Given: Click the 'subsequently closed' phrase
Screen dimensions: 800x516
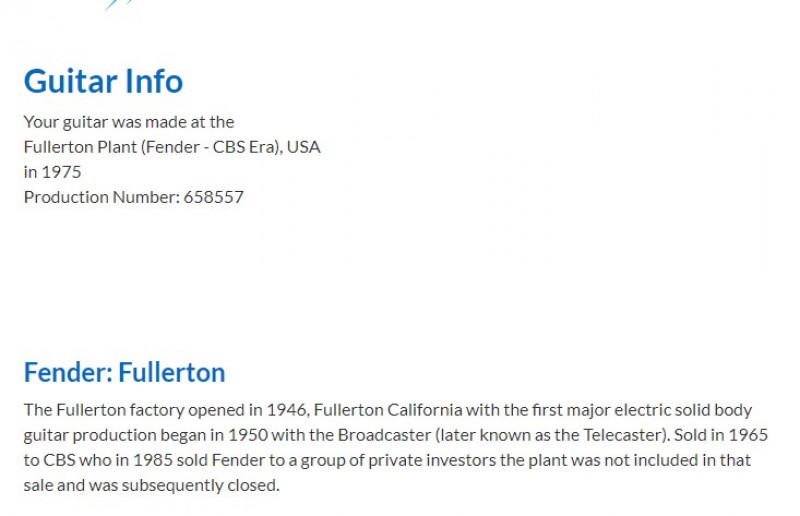Looking at the screenshot, I should [199, 485].
